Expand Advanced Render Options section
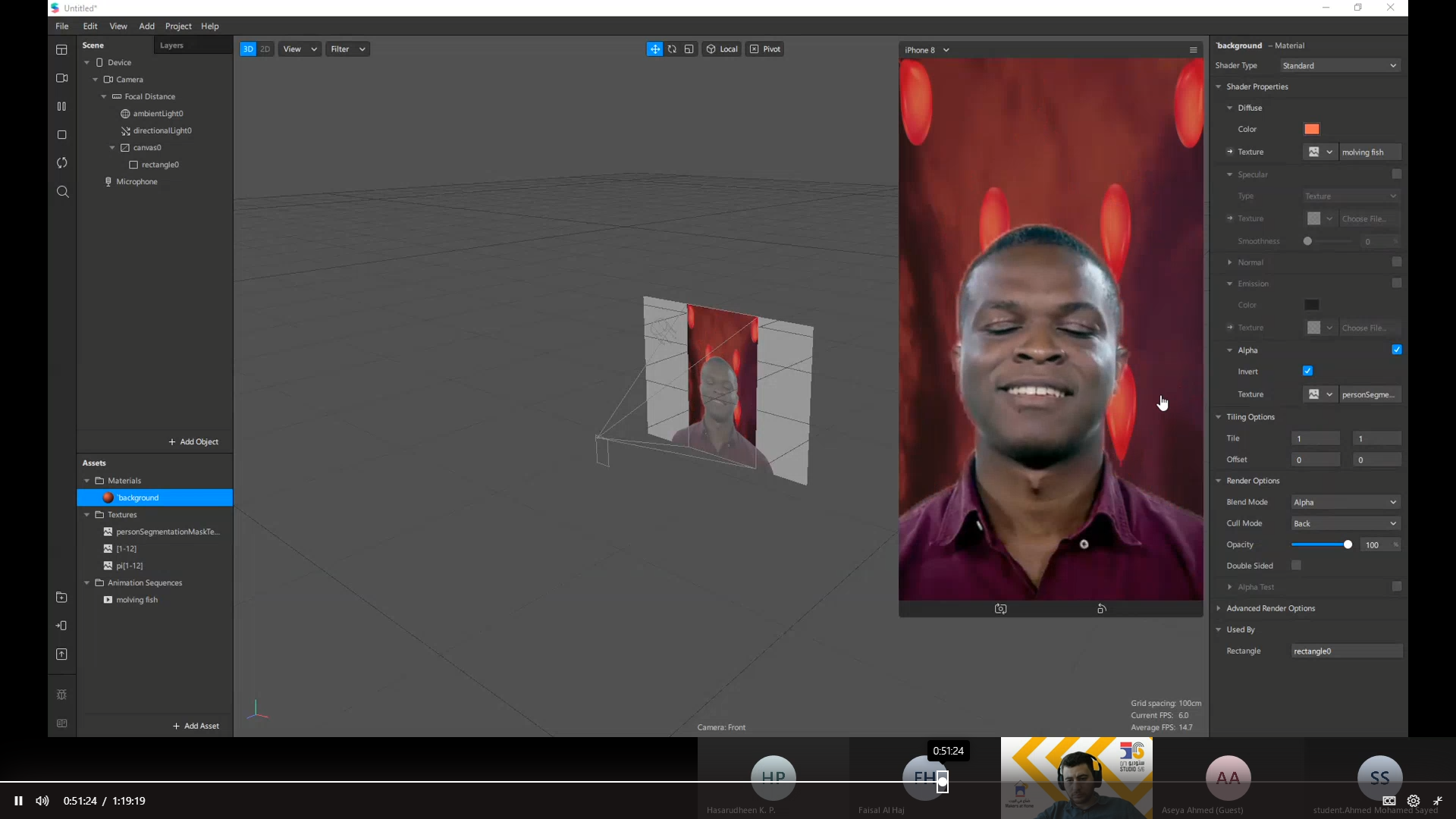 [x=1219, y=608]
